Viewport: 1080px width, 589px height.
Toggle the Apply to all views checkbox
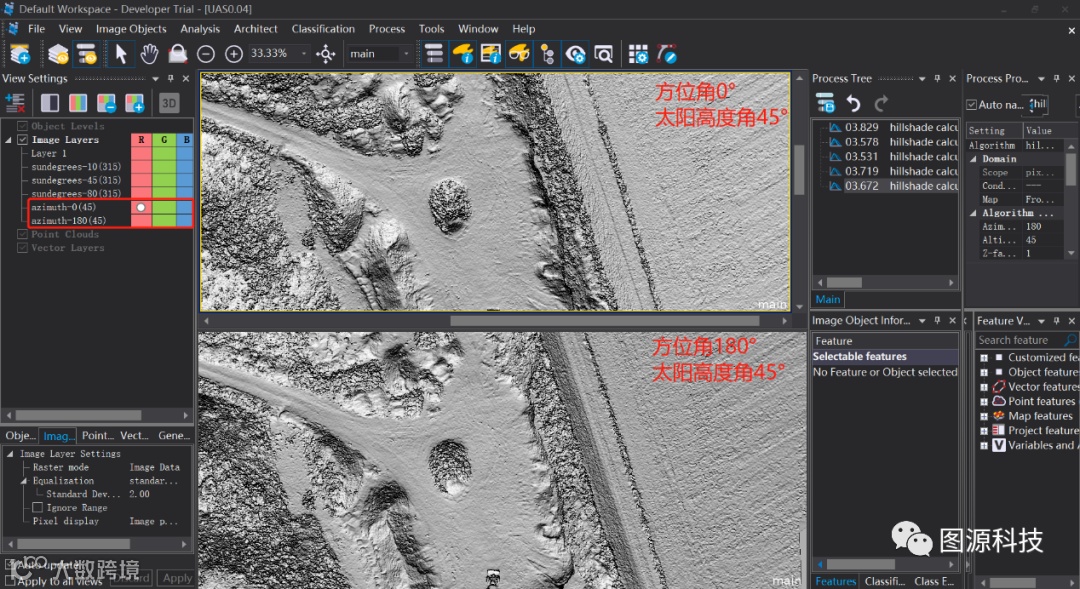click(x=10, y=581)
